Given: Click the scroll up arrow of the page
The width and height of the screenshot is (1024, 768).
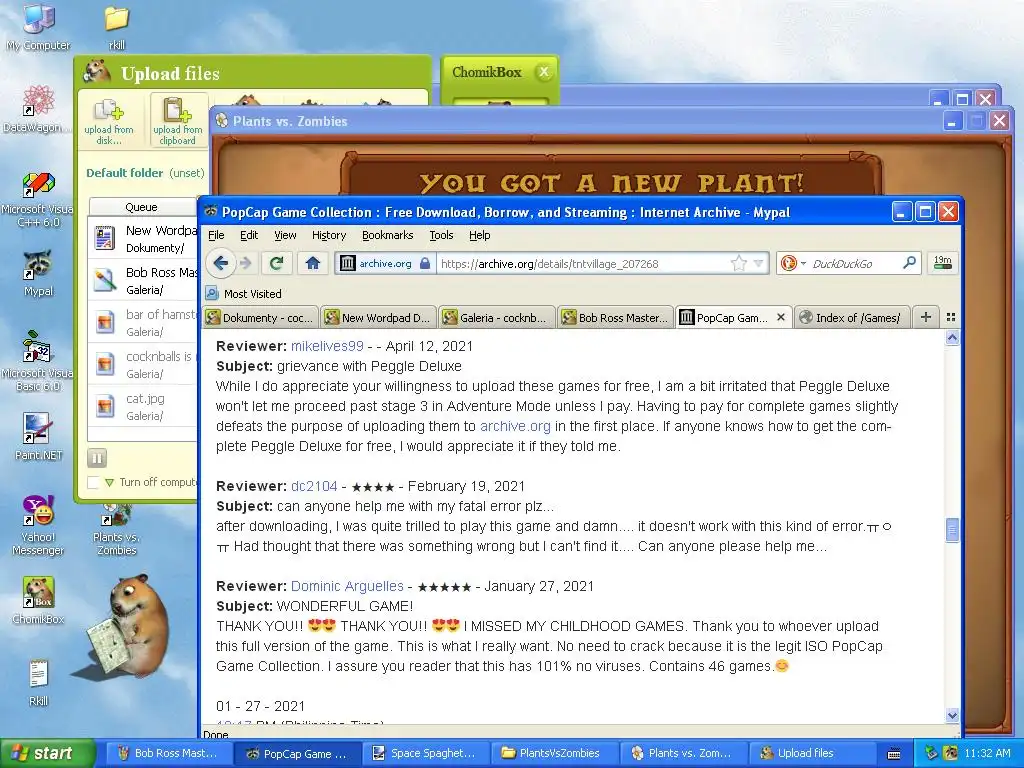Looking at the screenshot, I should point(952,338).
